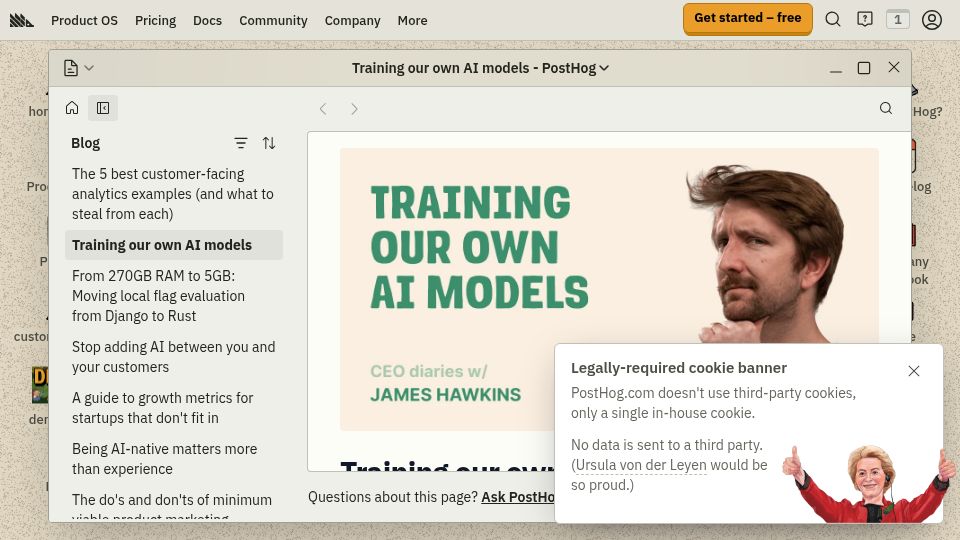Go to home via the house icon

72,108
